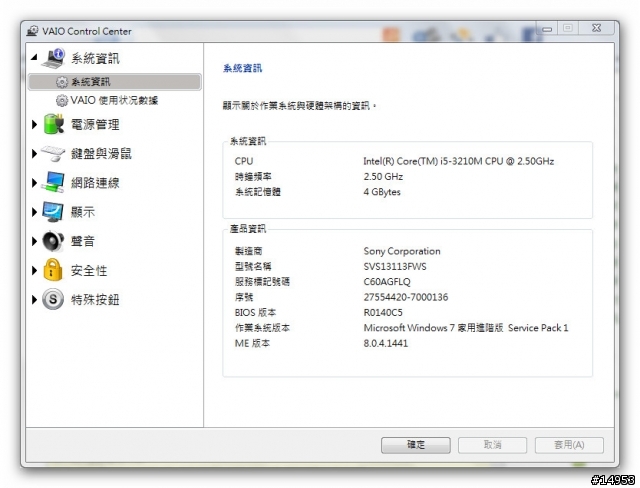
Task: Select 網路連線 category label
Action: coord(95,183)
